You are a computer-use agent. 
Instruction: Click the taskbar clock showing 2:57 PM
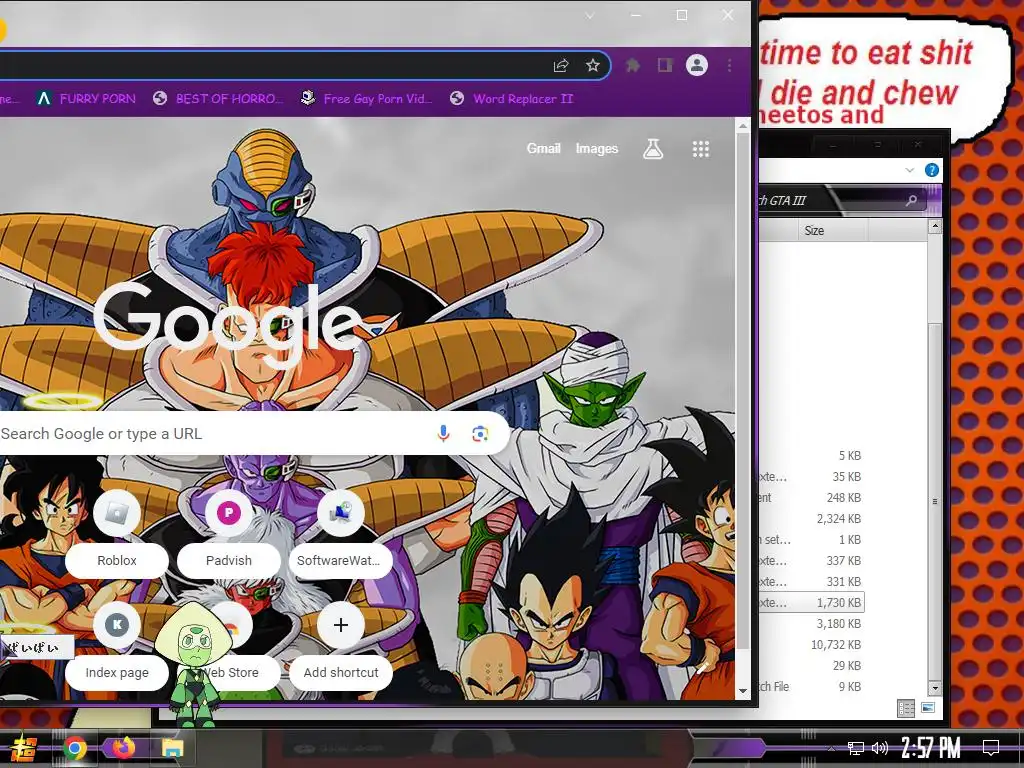tap(931, 747)
